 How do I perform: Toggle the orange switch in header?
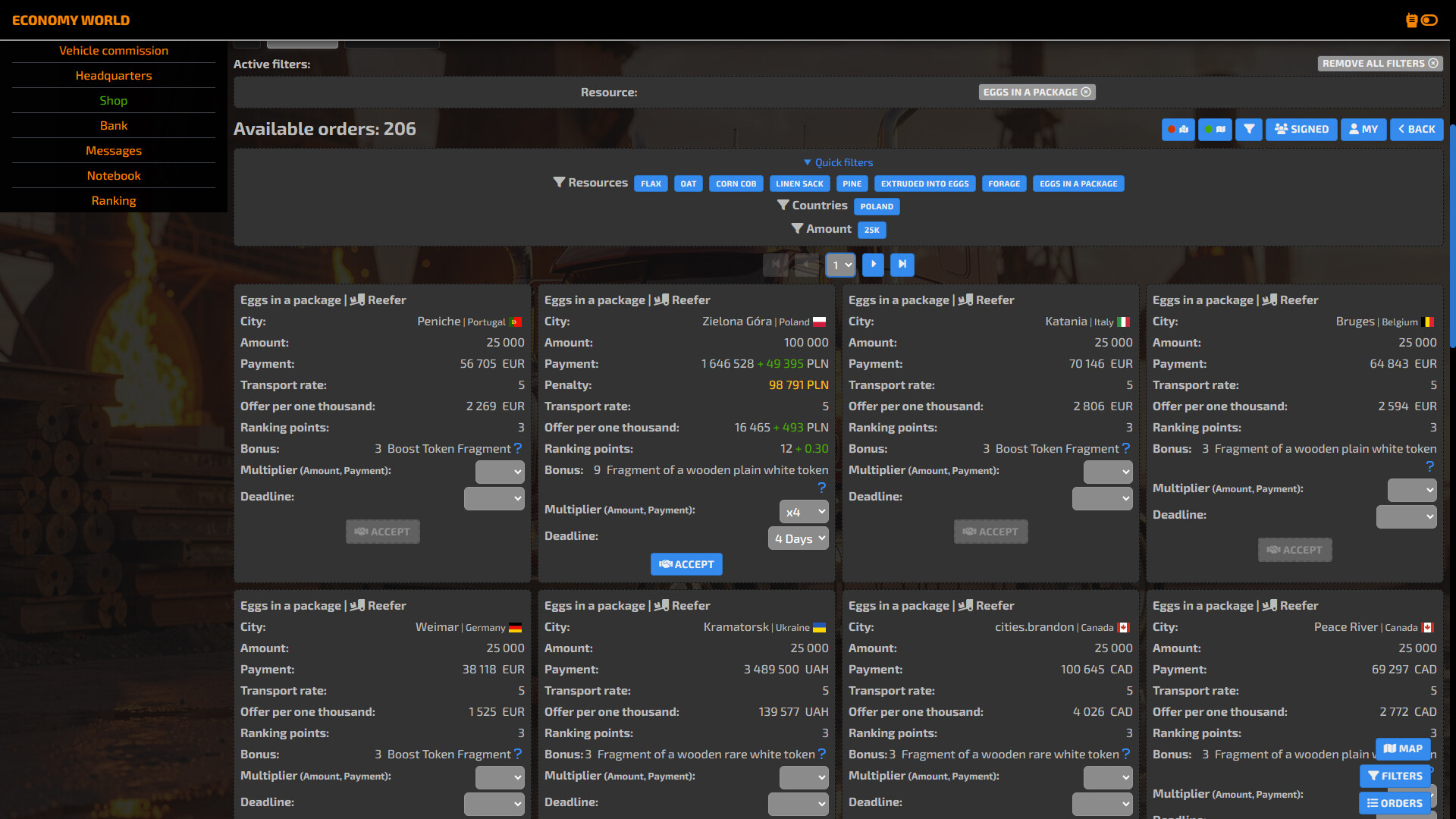click(x=1429, y=20)
